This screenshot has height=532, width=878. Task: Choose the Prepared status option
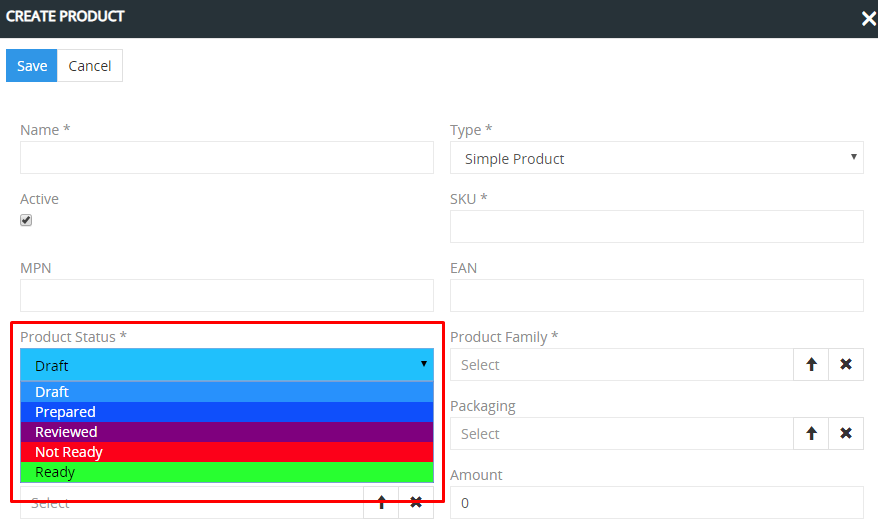[x=227, y=412]
